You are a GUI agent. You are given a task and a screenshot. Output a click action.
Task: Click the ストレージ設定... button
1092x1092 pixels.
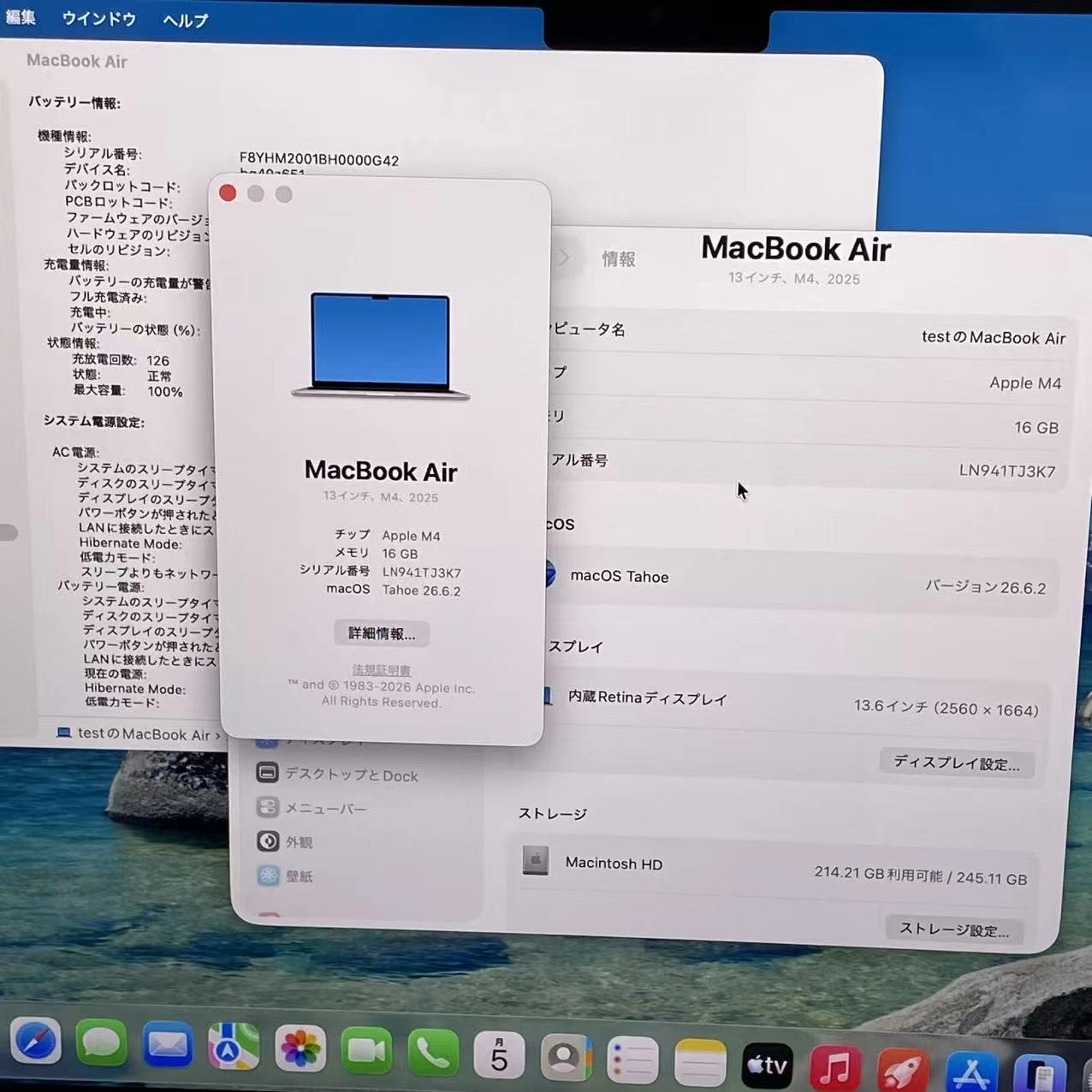point(954,929)
